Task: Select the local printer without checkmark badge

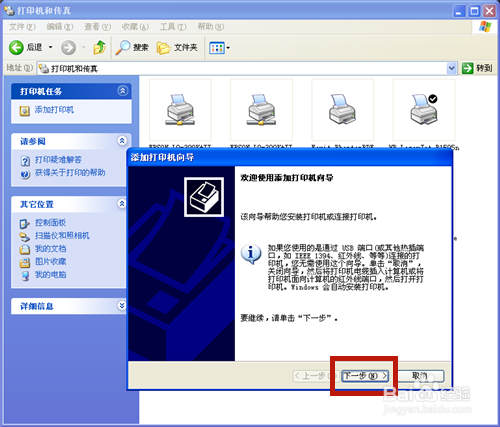Action: tap(342, 110)
